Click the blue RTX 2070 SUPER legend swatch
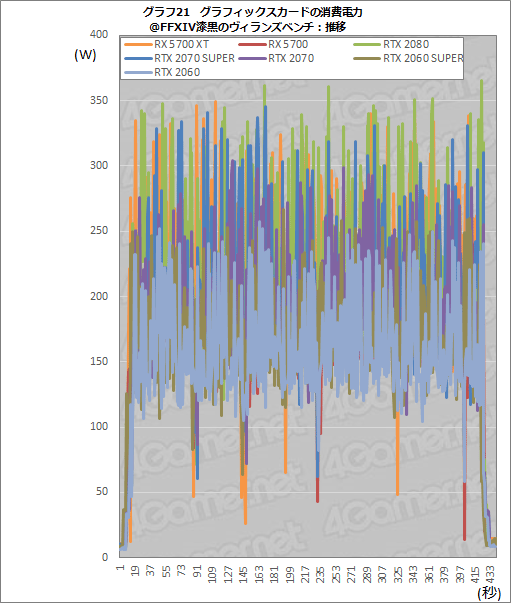Screen dimensions: 511x603 click(x=138, y=58)
